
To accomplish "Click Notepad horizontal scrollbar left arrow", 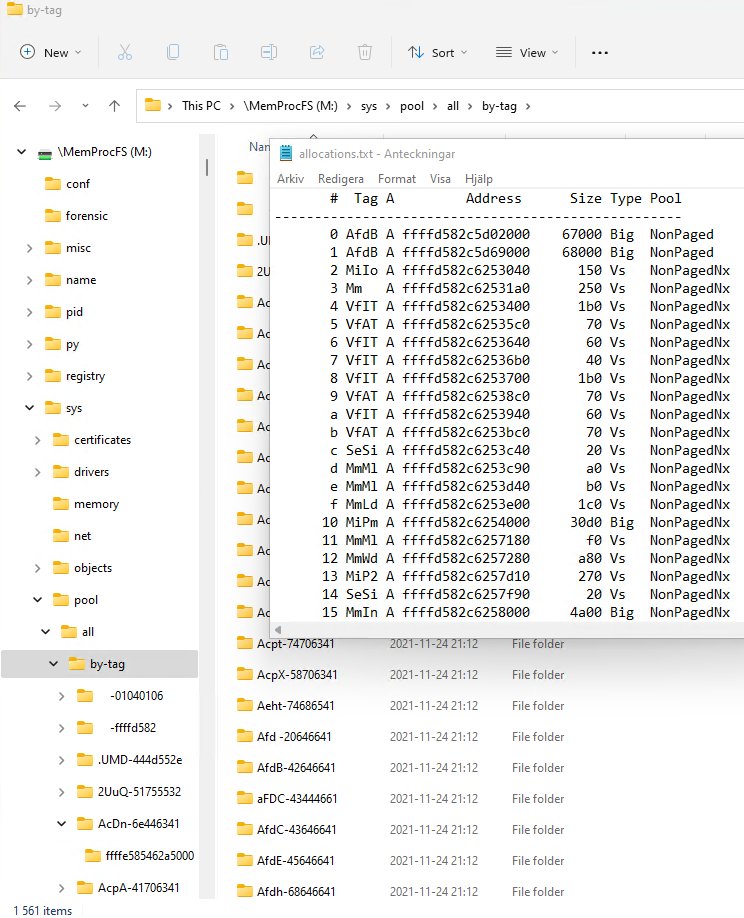I will click(x=278, y=630).
